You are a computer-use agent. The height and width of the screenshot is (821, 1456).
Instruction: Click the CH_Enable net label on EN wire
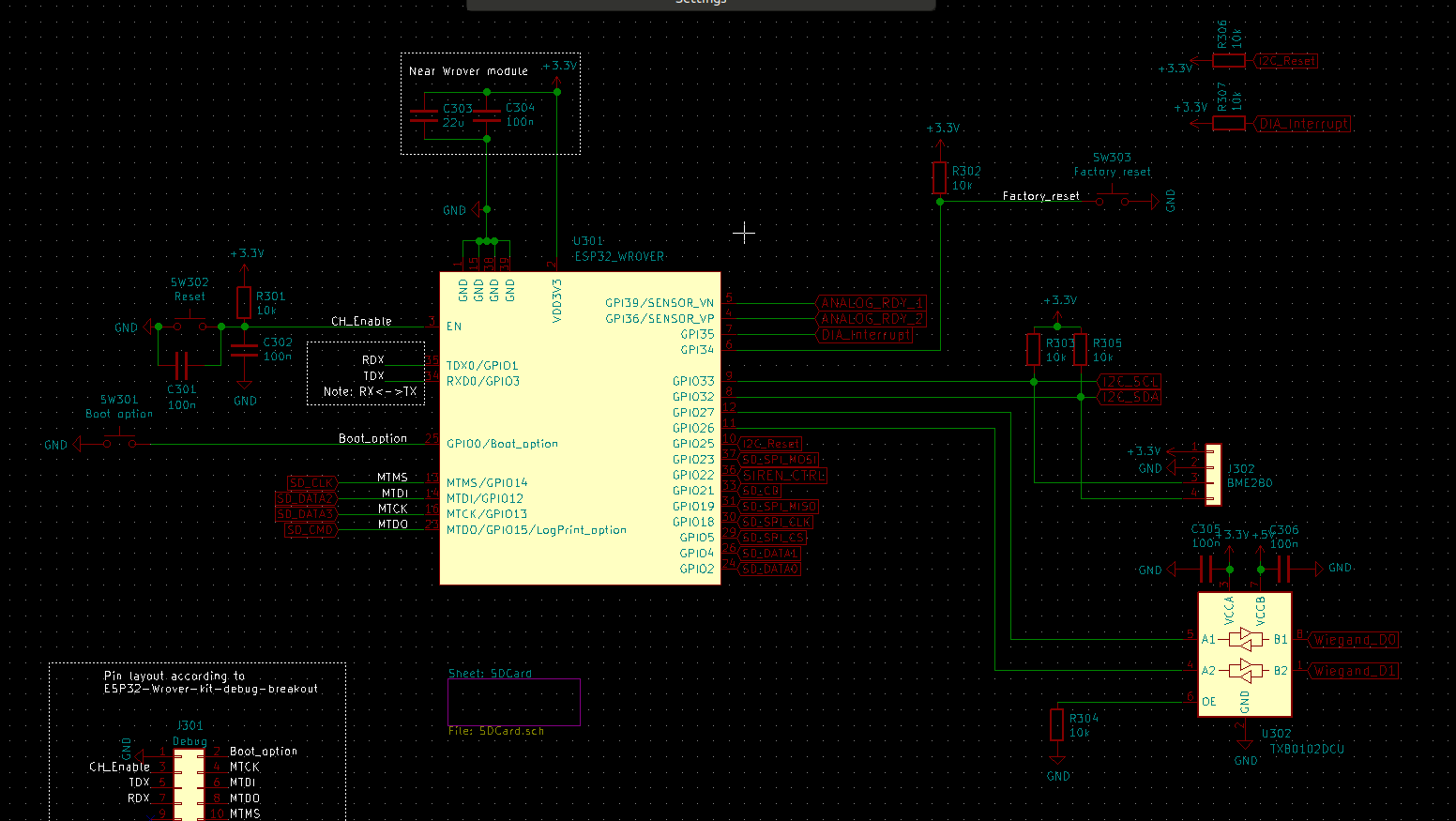(x=361, y=321)
